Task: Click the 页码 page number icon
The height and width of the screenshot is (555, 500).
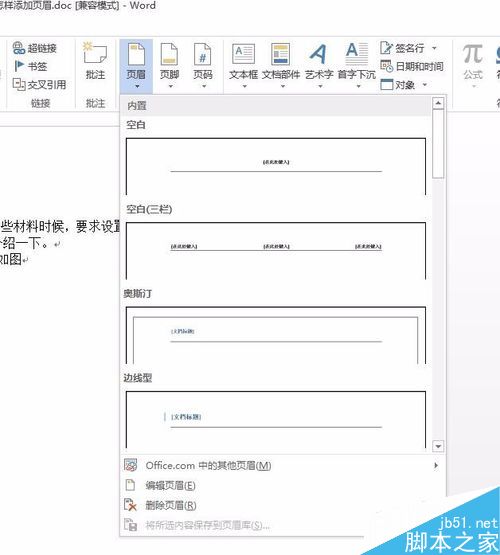Action: pyautogui.click(x=202, y=54)
